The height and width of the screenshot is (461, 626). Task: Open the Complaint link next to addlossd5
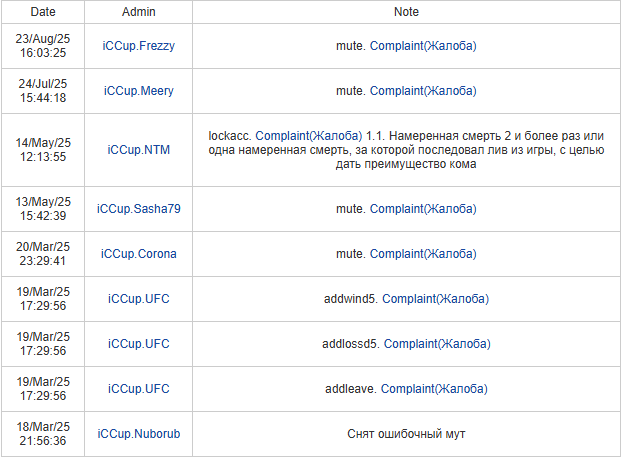(436, 344)
